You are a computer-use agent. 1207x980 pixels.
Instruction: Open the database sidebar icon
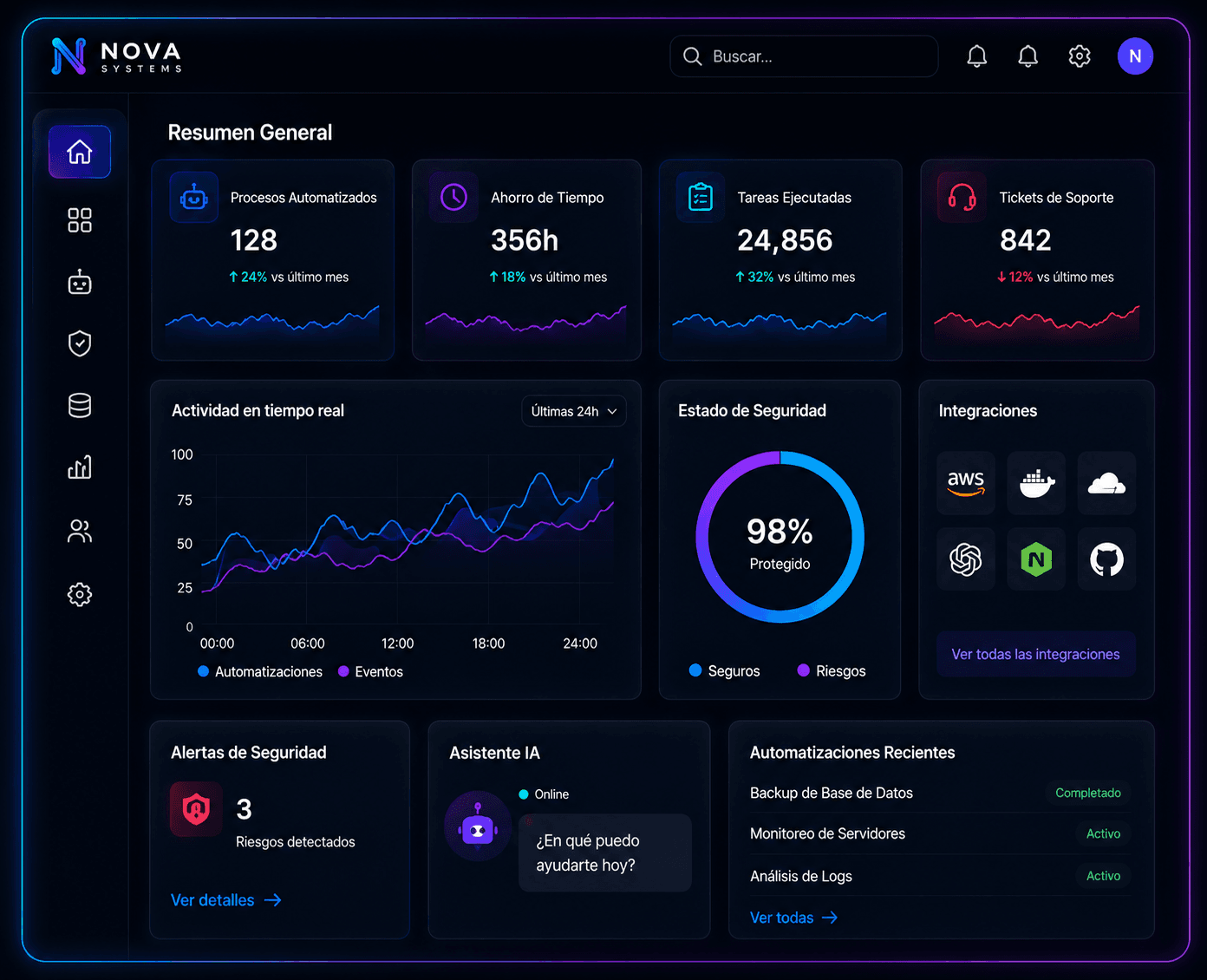tap(80, 405)
